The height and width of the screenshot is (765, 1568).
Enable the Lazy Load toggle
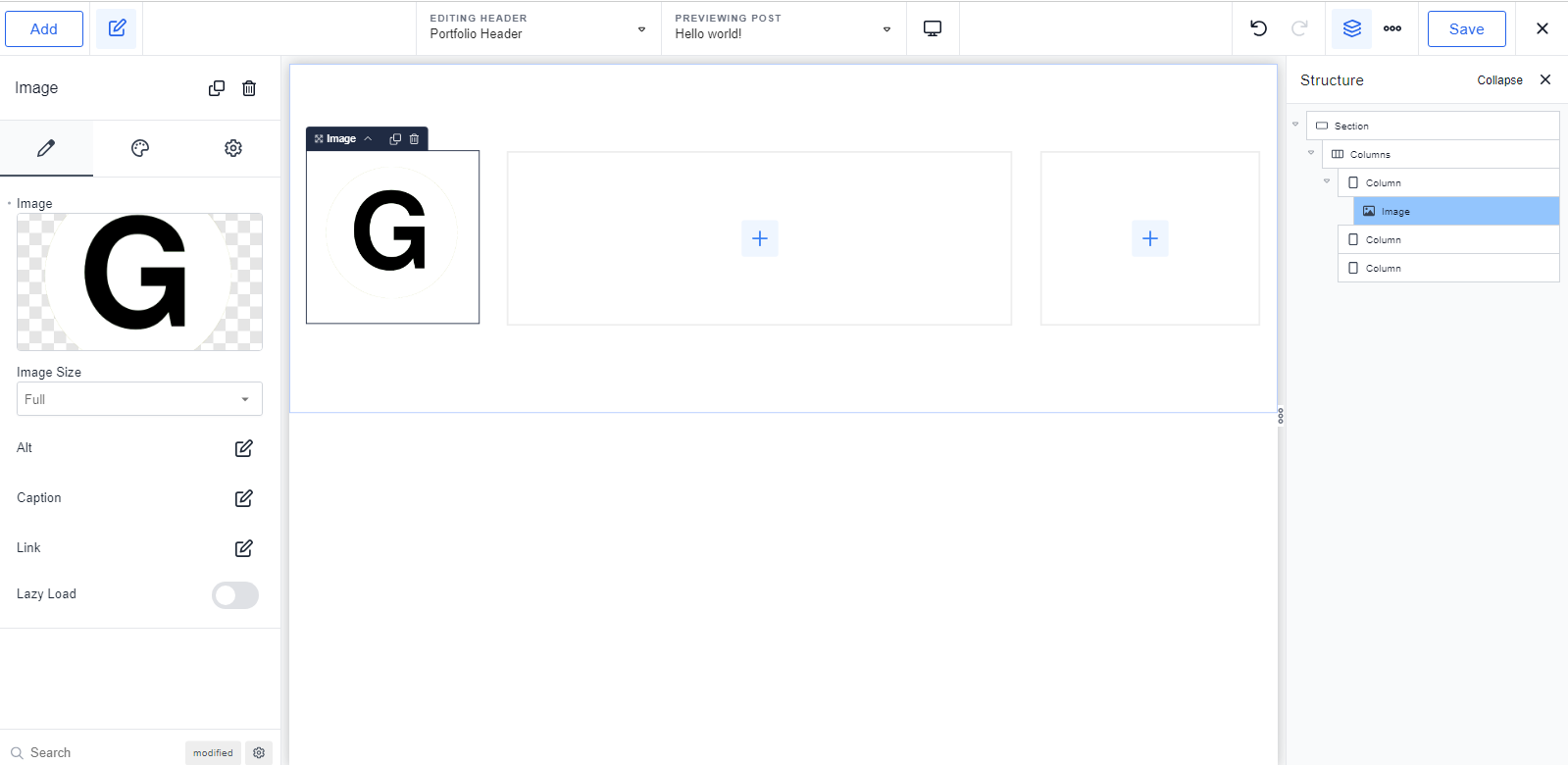pos(235,595)
